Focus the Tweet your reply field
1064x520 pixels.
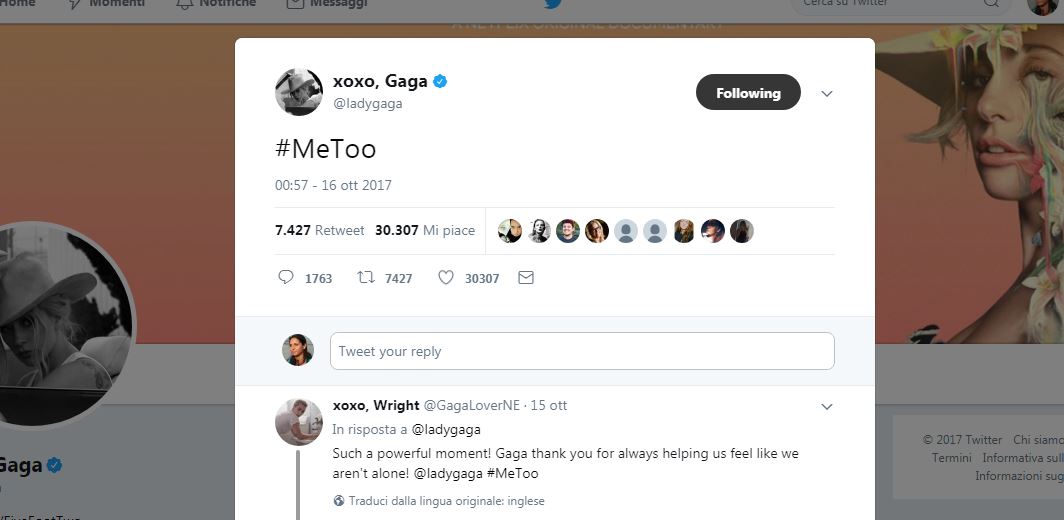click(x=582, y=351)
